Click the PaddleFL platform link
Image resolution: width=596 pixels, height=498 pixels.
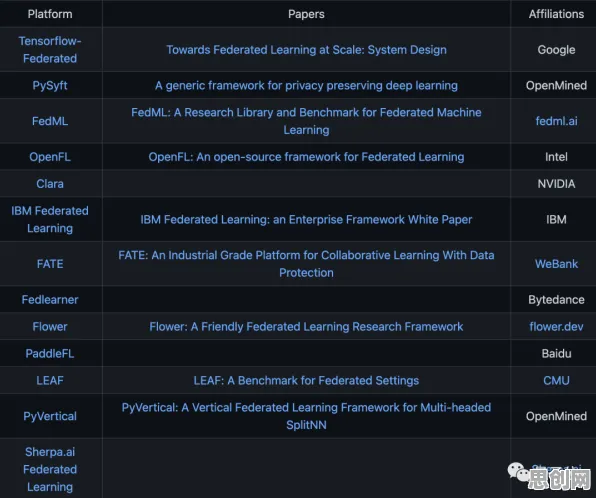tap(50, 354)
